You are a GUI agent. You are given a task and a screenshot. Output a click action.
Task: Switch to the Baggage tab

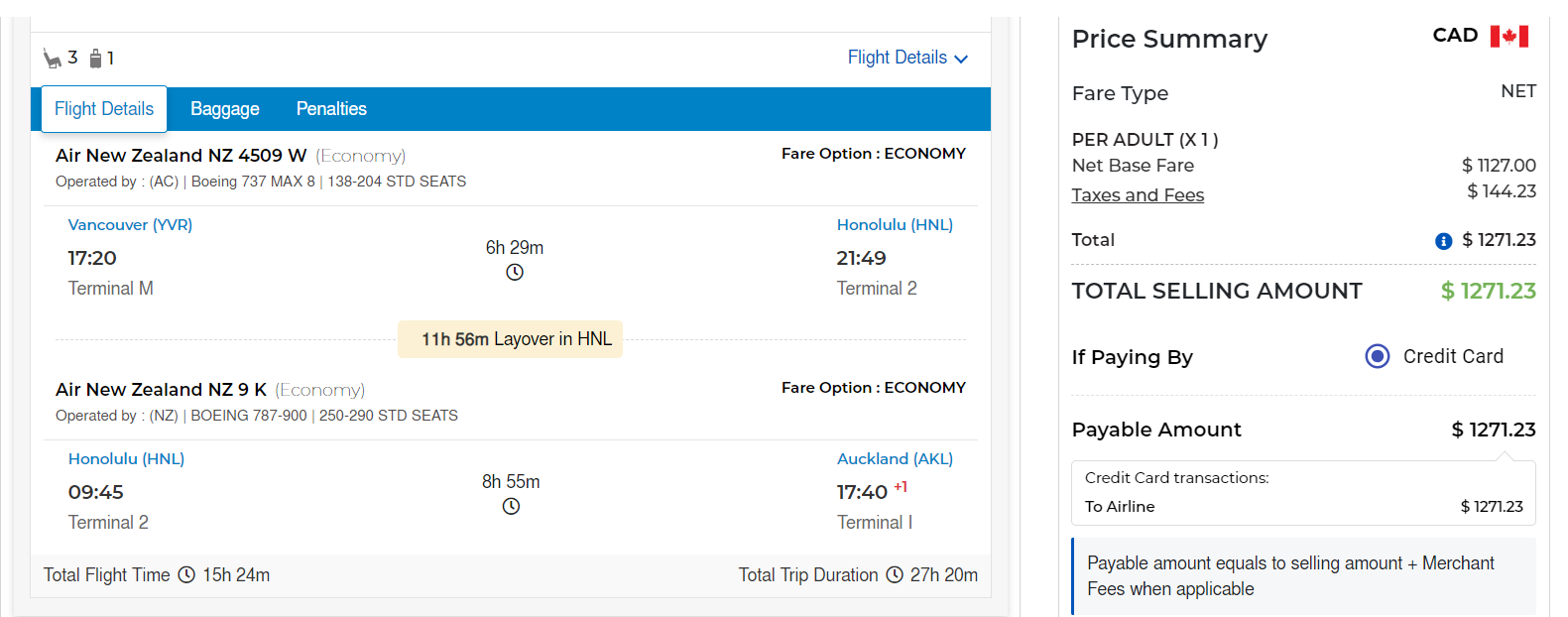coord(225,109)
